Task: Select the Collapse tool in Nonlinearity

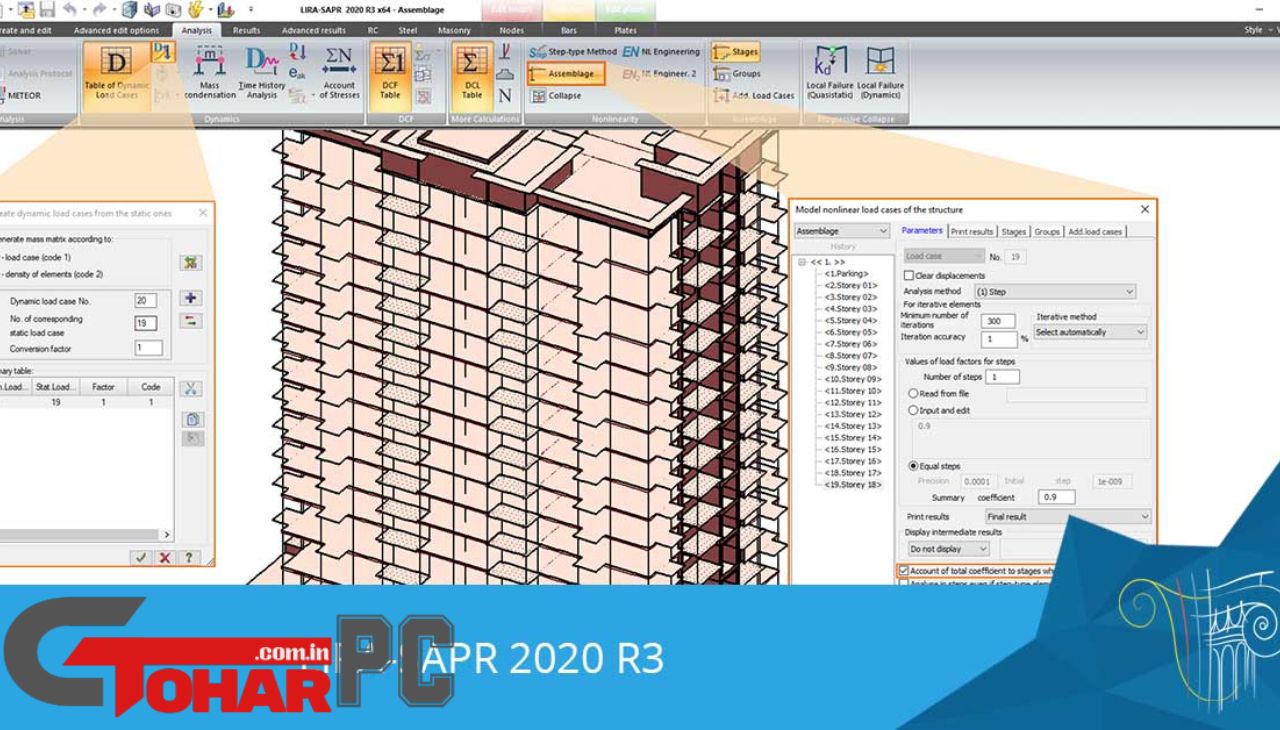Action: point(556,96)
